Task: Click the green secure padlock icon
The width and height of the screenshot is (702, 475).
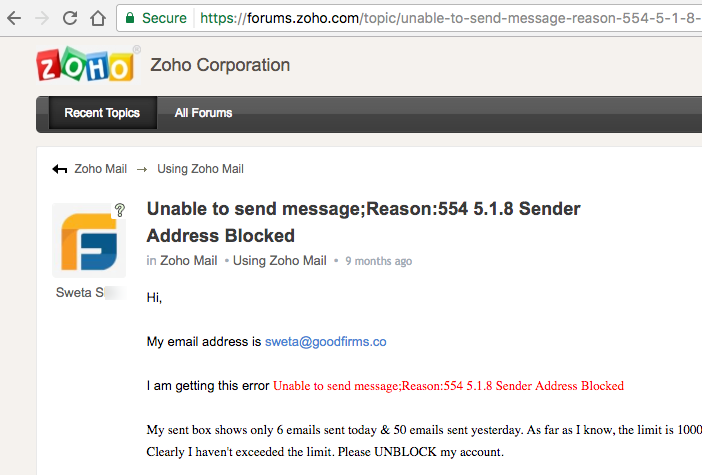Action: [129, 18]
